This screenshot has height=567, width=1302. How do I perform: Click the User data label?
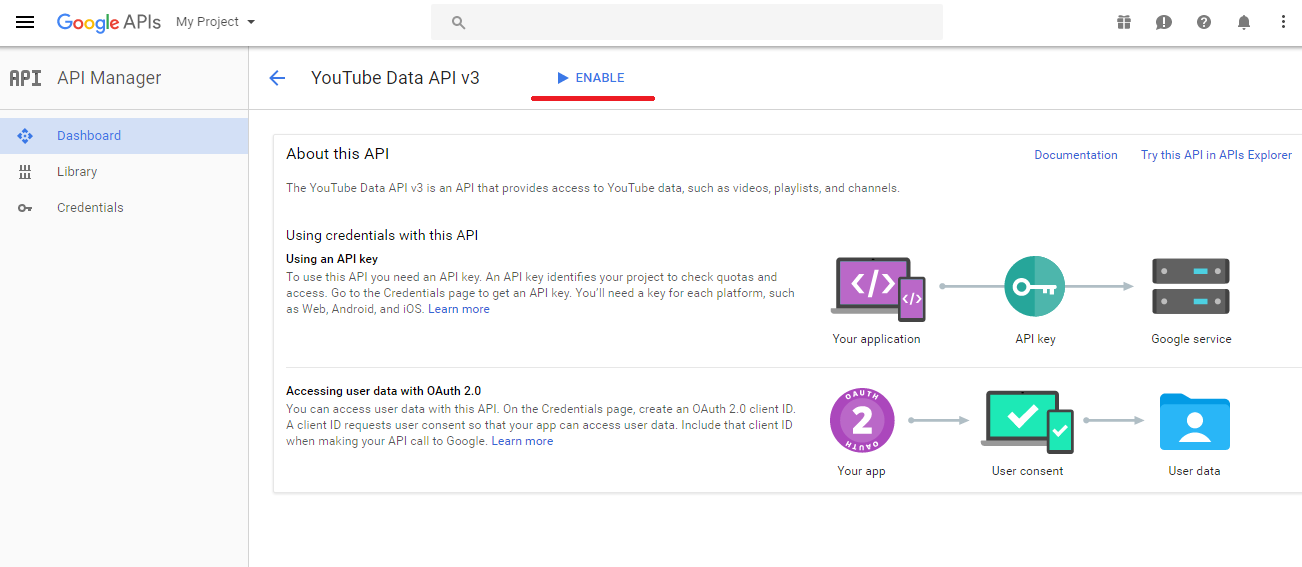[x=1194, y=471]
